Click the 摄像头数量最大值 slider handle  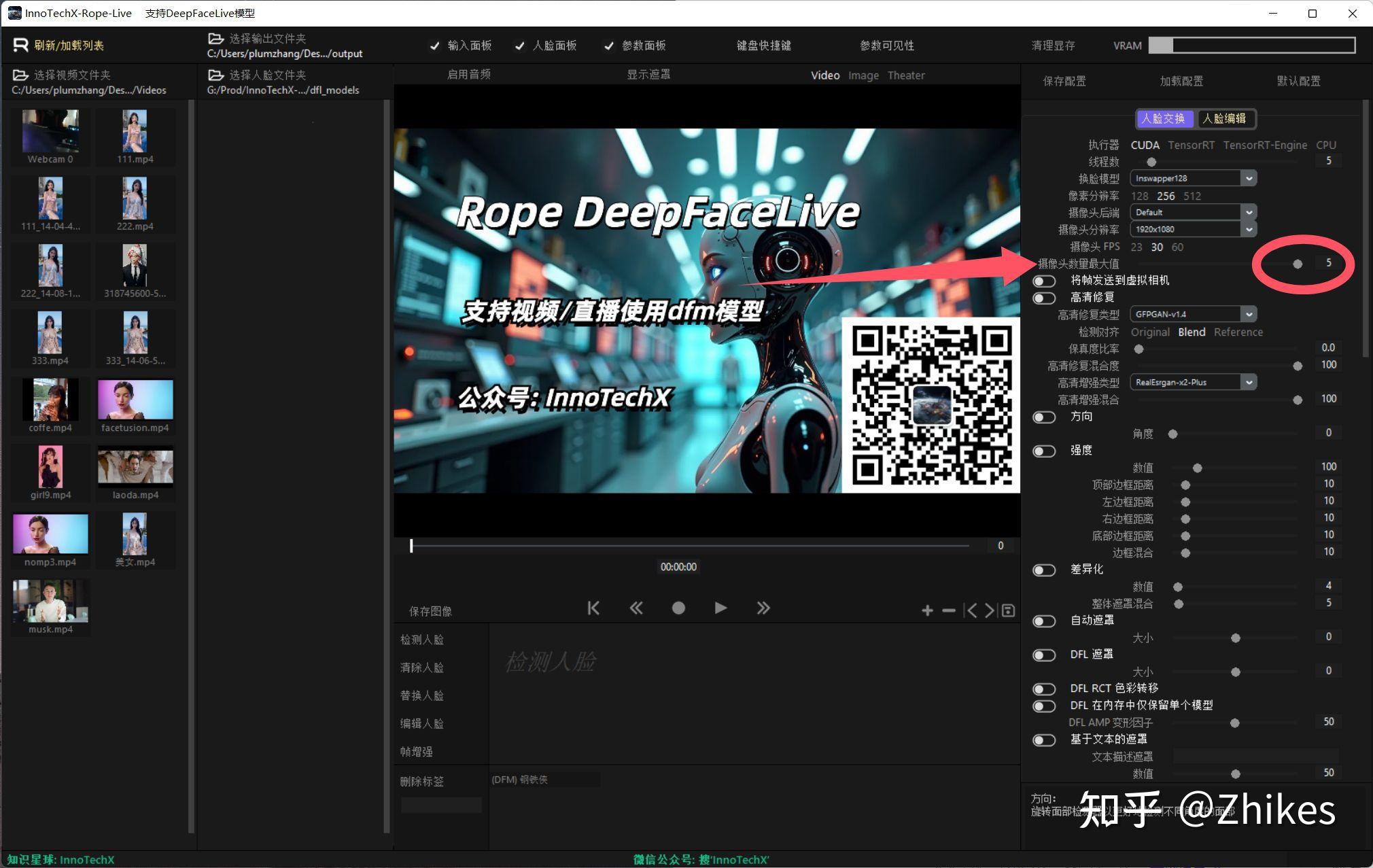pos(1298,264)
